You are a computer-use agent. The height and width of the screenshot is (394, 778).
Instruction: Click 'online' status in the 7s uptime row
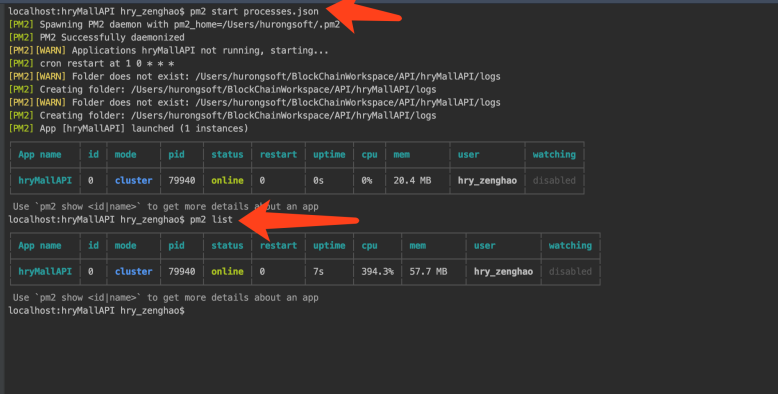(x=227, y=271)
